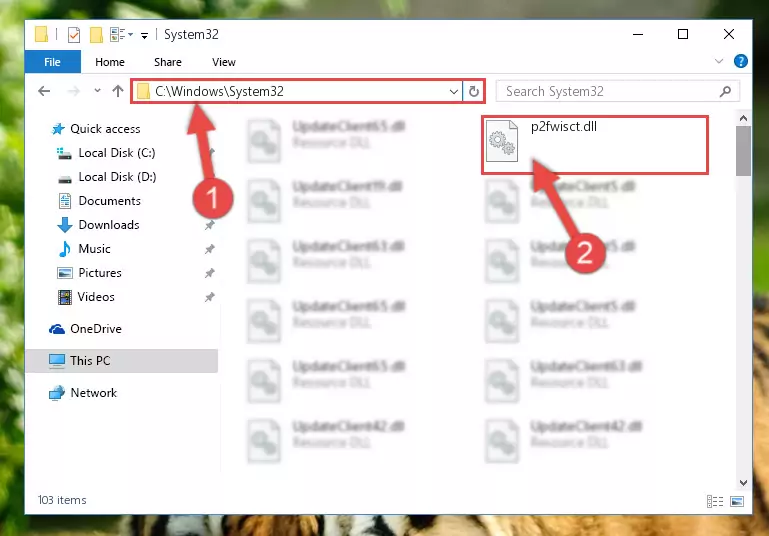Click the scrollbar down arrow

click(x=743, y=483)
